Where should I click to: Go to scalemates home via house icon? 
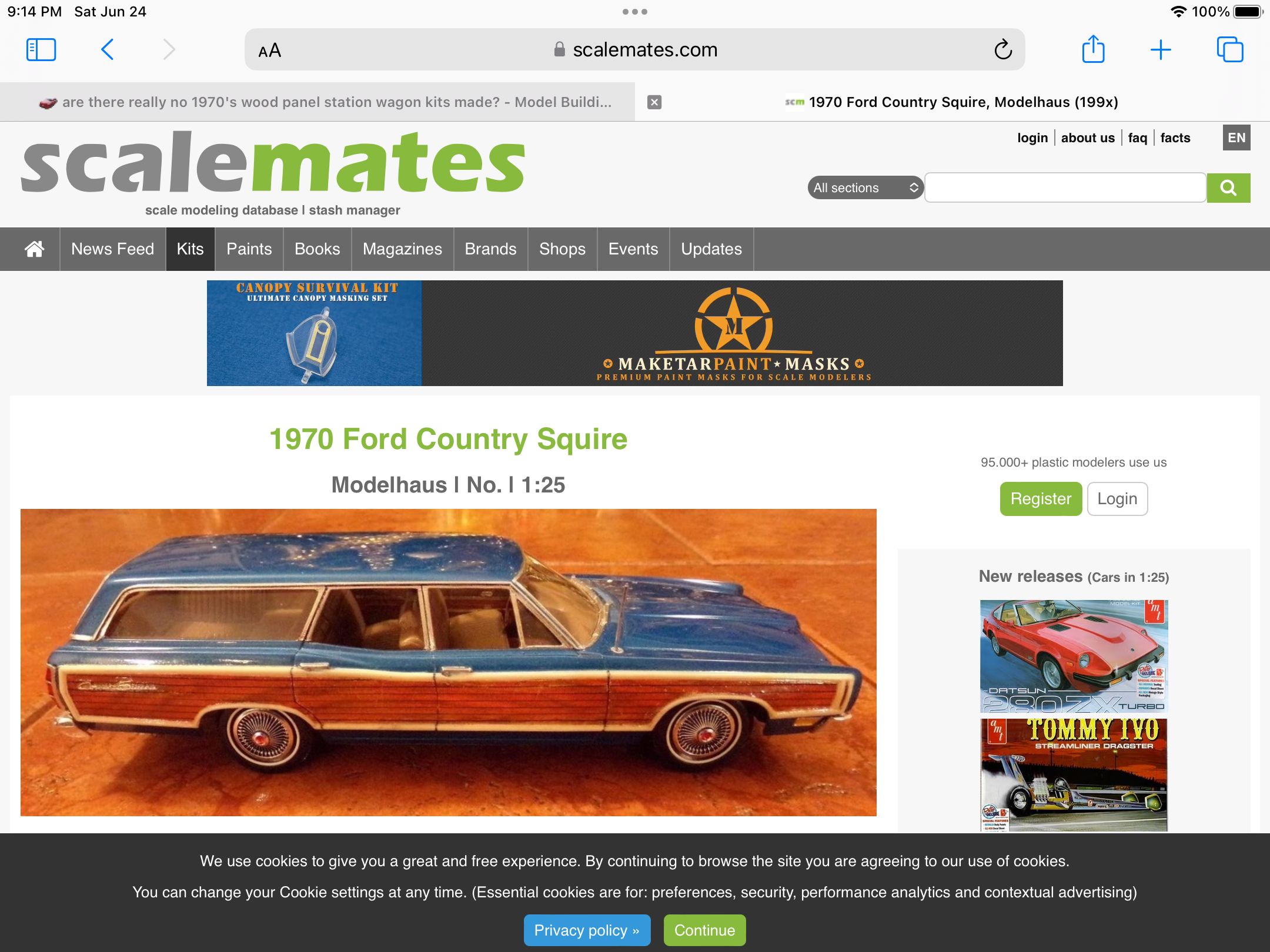pyautogui.click(x=35, y=249)
